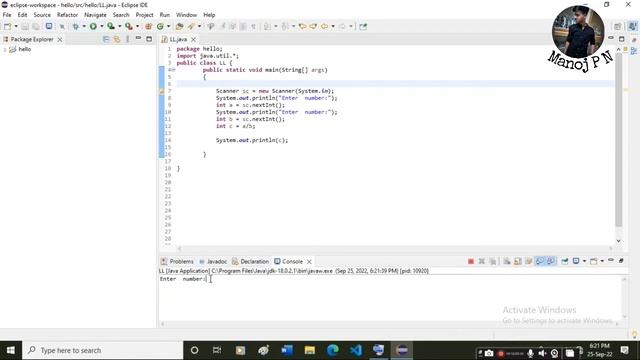This screenshot has height=360, width=640.
Task: Open the New wizard dropdown arrow
Action: pos(16,27)
